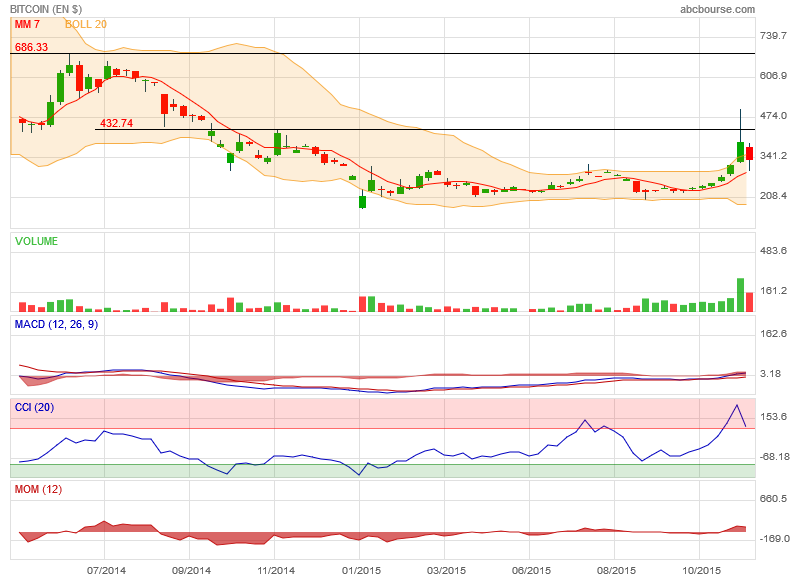800x580 pixels.
Task: Click the 06/2015 date on the time axis
Action: coord(531,571)
